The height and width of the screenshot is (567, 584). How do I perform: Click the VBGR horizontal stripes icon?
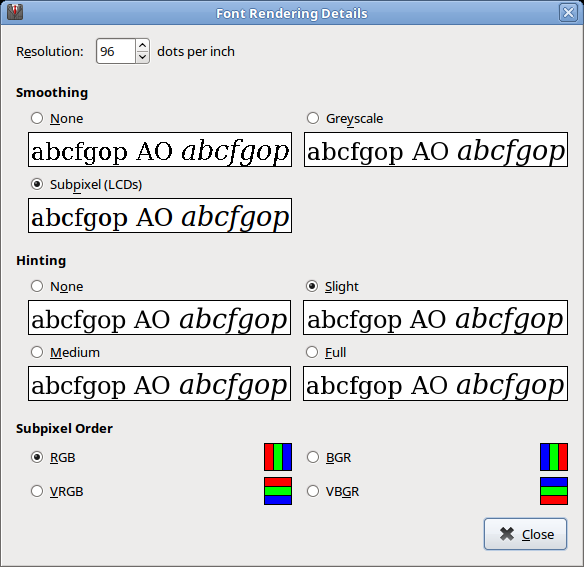554,491
